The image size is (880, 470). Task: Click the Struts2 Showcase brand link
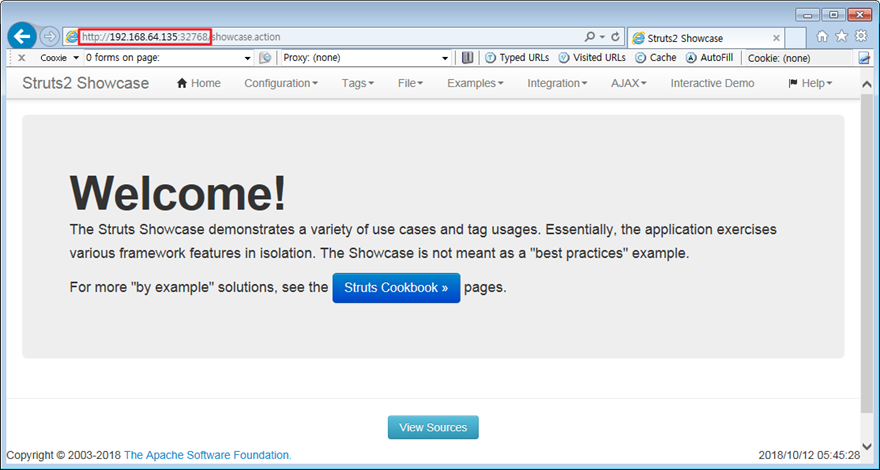(x=85, y=83)
